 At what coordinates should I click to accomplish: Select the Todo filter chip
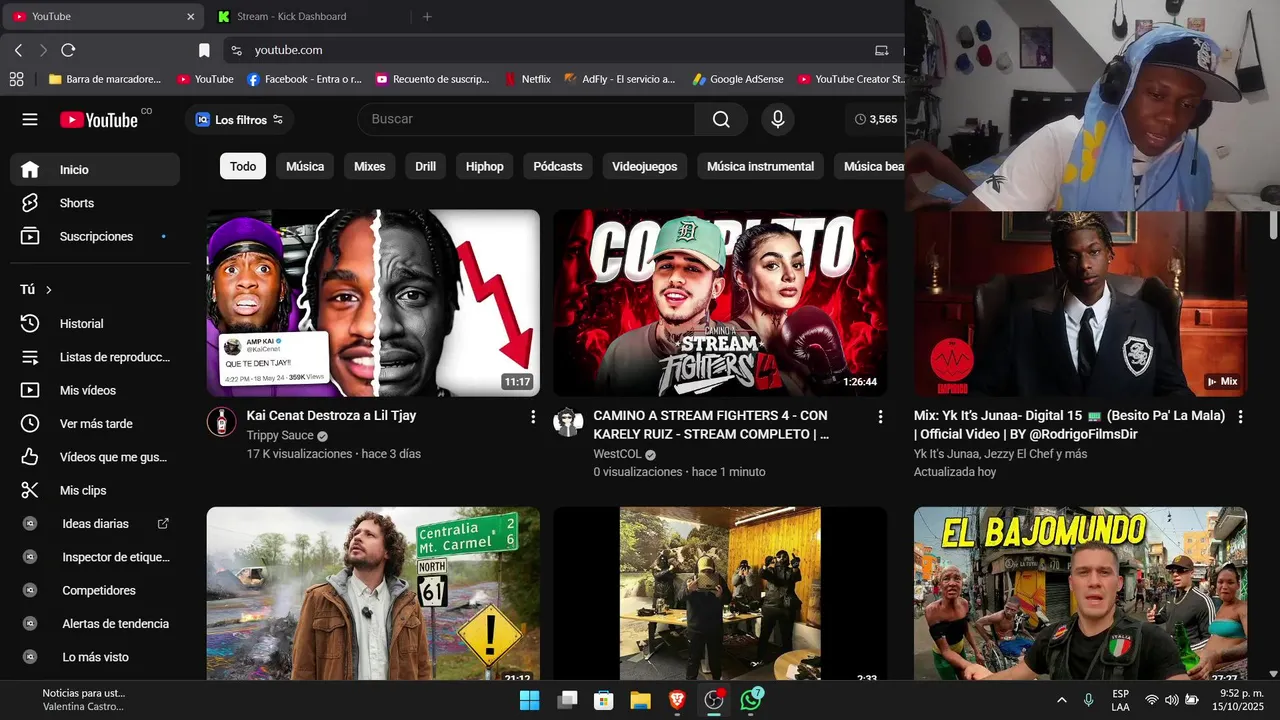click(243, 167)
